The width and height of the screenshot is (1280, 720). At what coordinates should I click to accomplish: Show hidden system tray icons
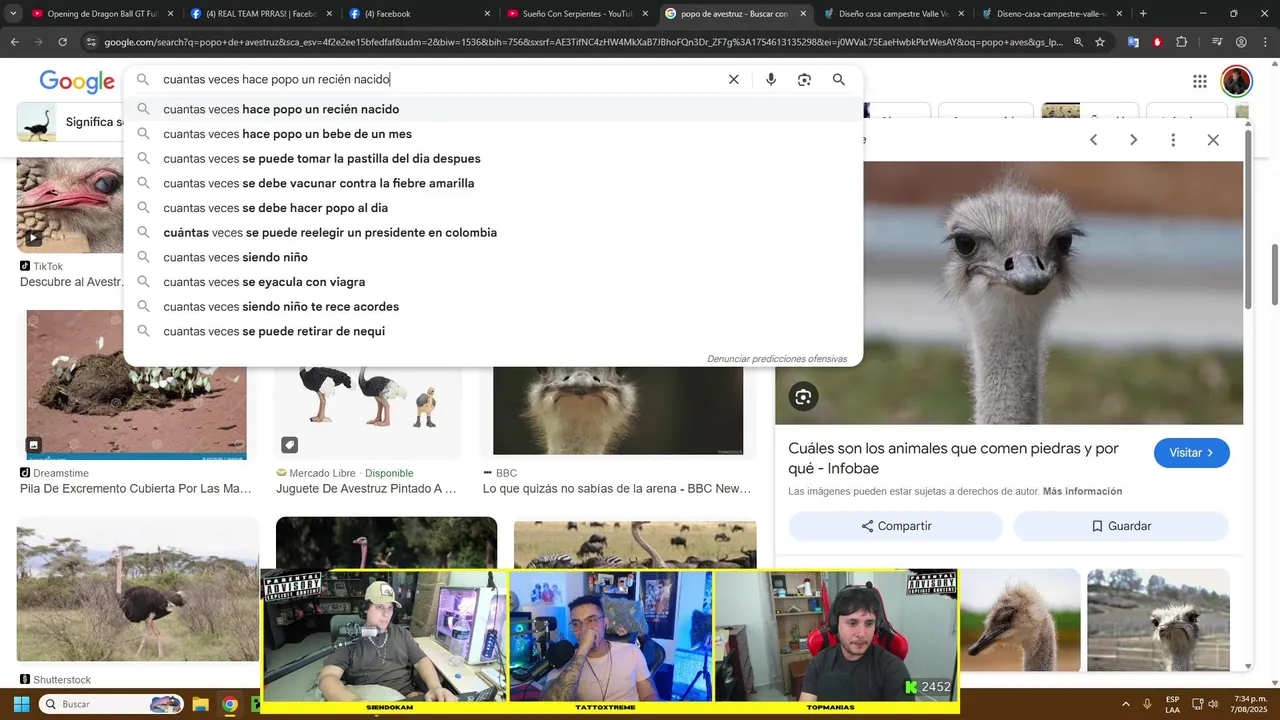click(x=1126, y=704)
